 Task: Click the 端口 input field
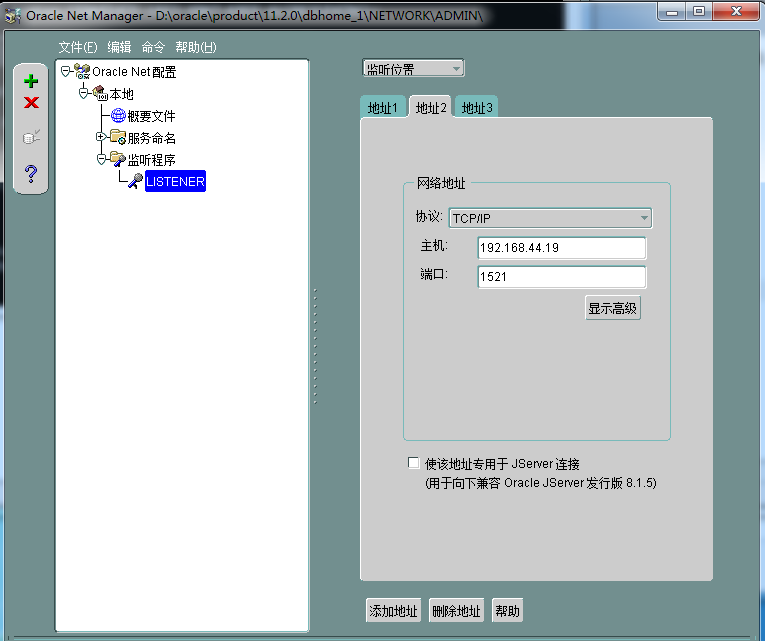(x=562, y=277)
